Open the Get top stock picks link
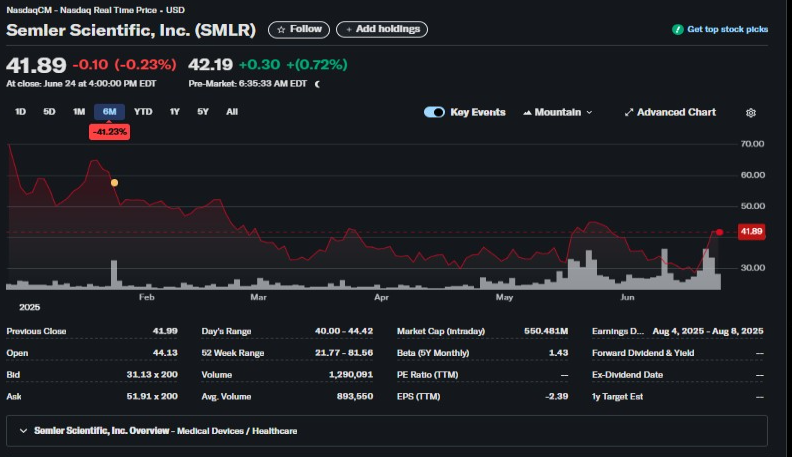Screen dimensions: 792x457 tap(727, 29)
